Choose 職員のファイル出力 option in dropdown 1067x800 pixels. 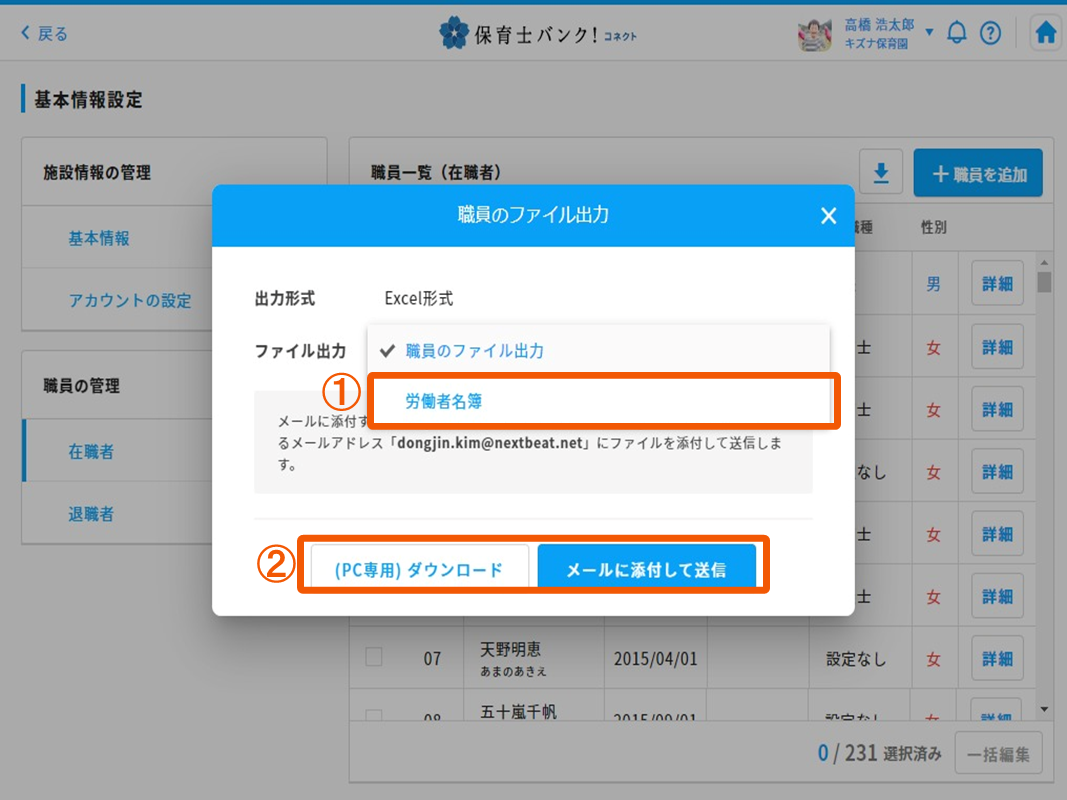pyautogui.click(x=474, y=351)
